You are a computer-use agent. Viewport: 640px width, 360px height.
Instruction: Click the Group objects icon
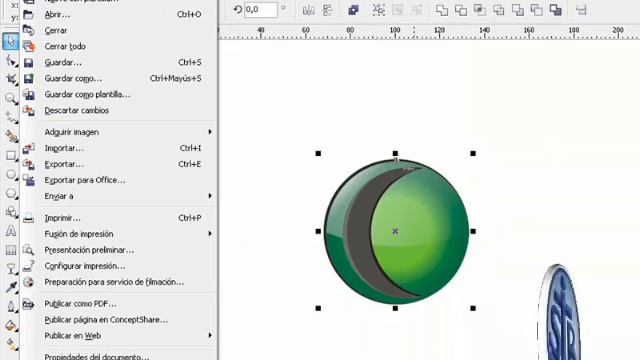pyautogui.click(x=379, y=10)
